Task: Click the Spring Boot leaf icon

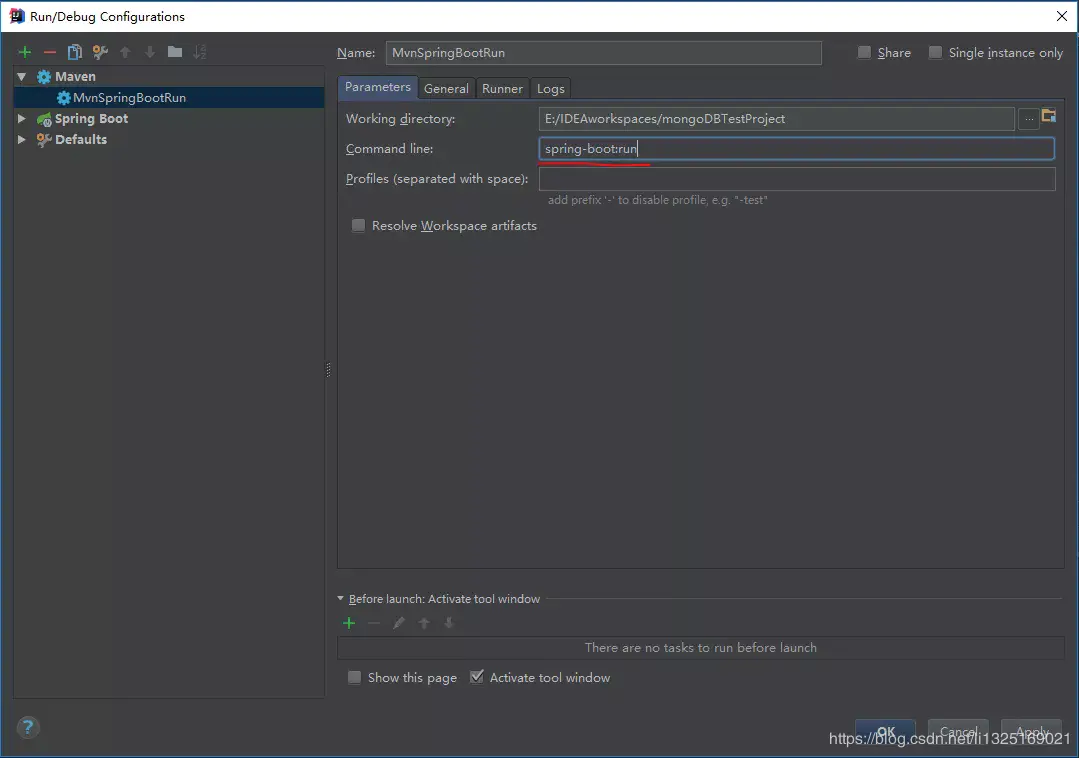Action: click(x=44, y=119)
